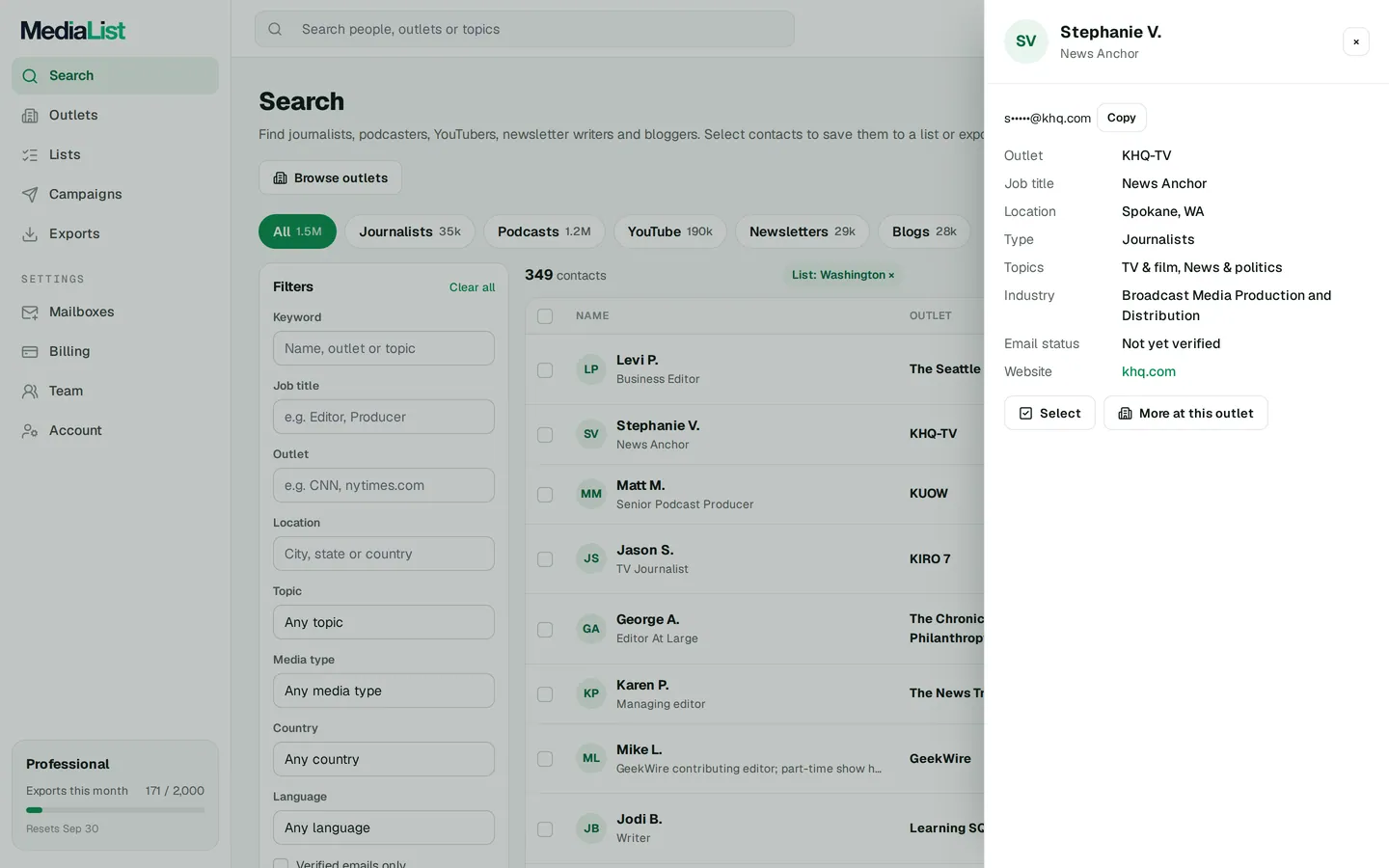
Task: Open the Any media type dropdown
Action: click(x=384, y=691)
